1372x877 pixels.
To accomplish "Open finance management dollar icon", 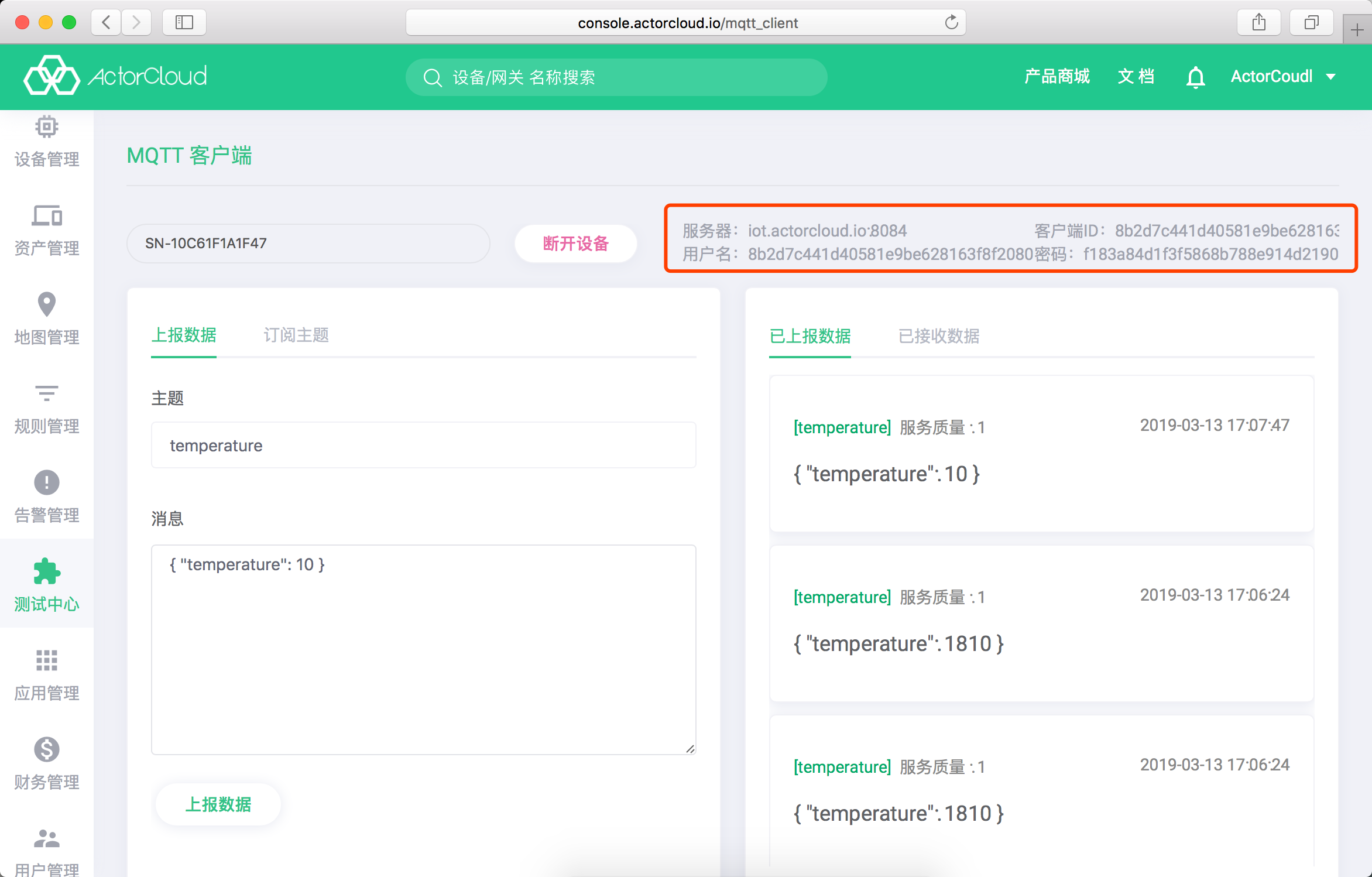I will 46,749.
